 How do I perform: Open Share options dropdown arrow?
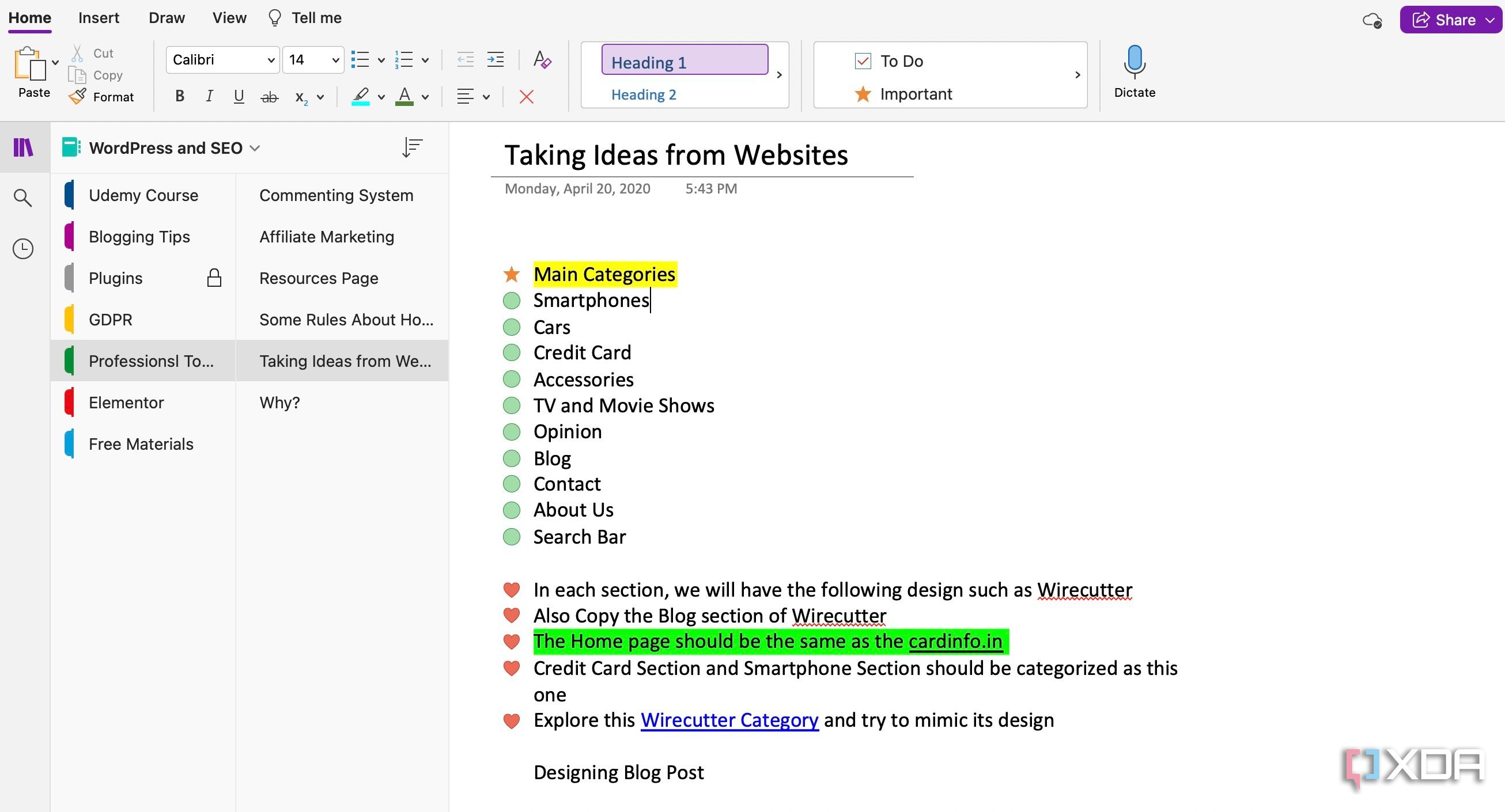point(1489,20)
